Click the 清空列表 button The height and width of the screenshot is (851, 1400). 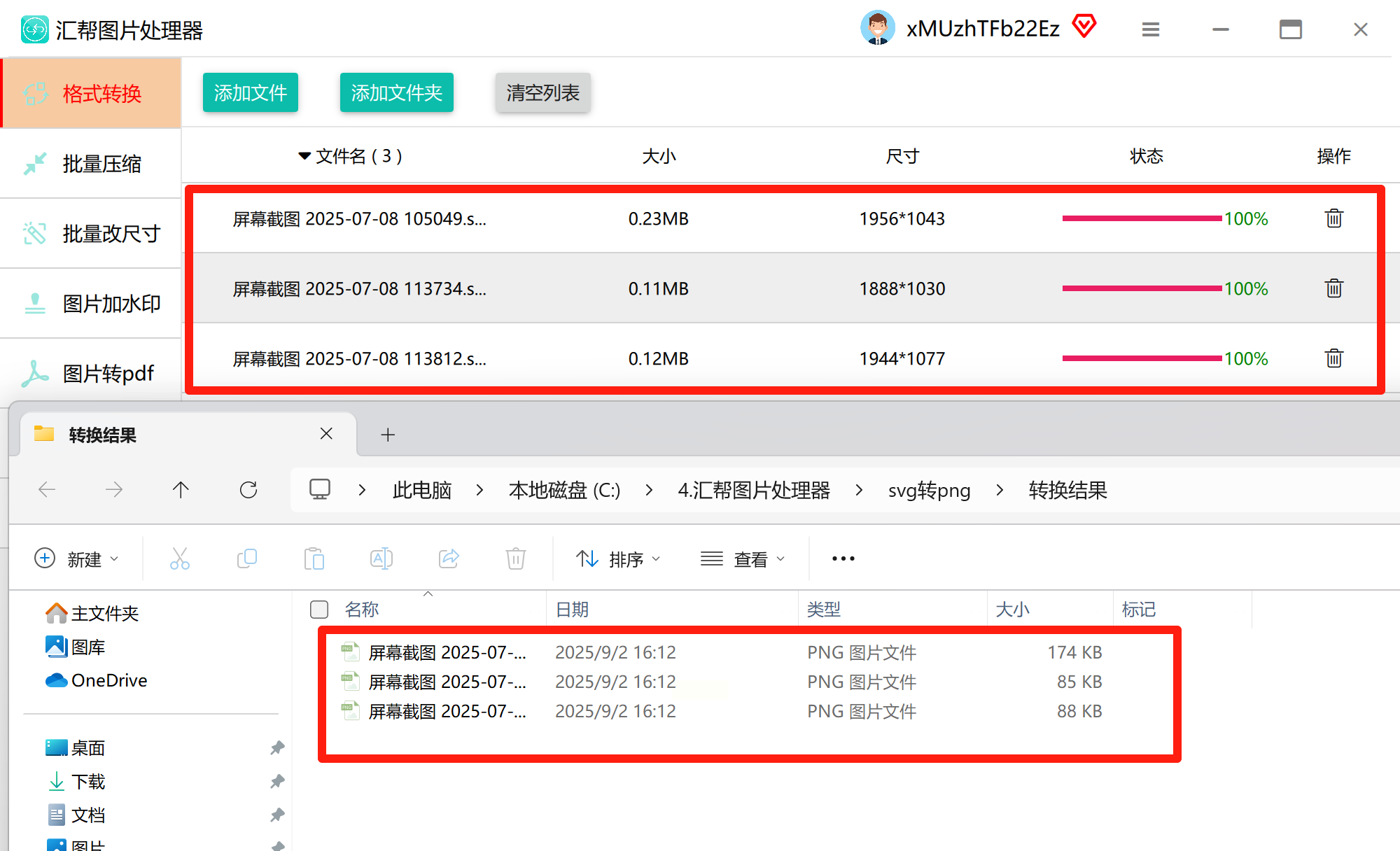(542, 92)
